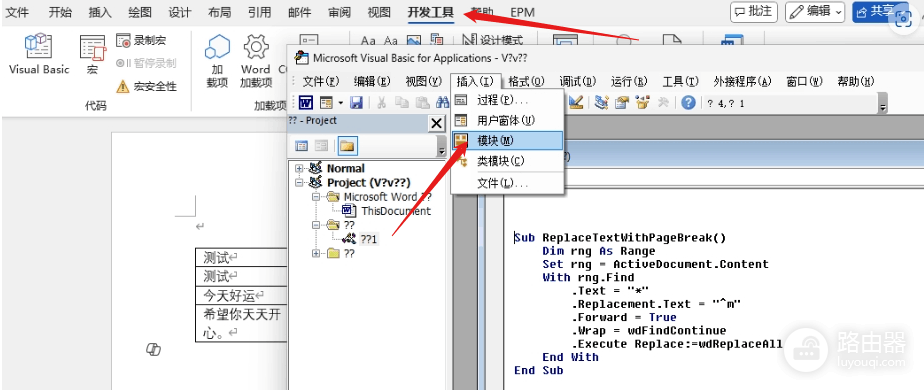Choose 文件(L)... from the Insert menu
This screenshot has height=390, width=924.
507,184
